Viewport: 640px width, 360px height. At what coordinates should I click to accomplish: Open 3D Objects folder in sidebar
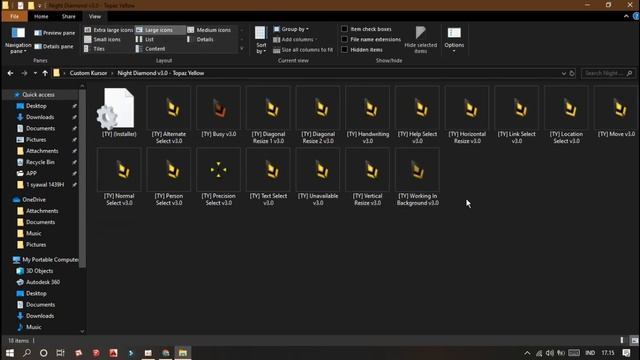pos(40,271)
